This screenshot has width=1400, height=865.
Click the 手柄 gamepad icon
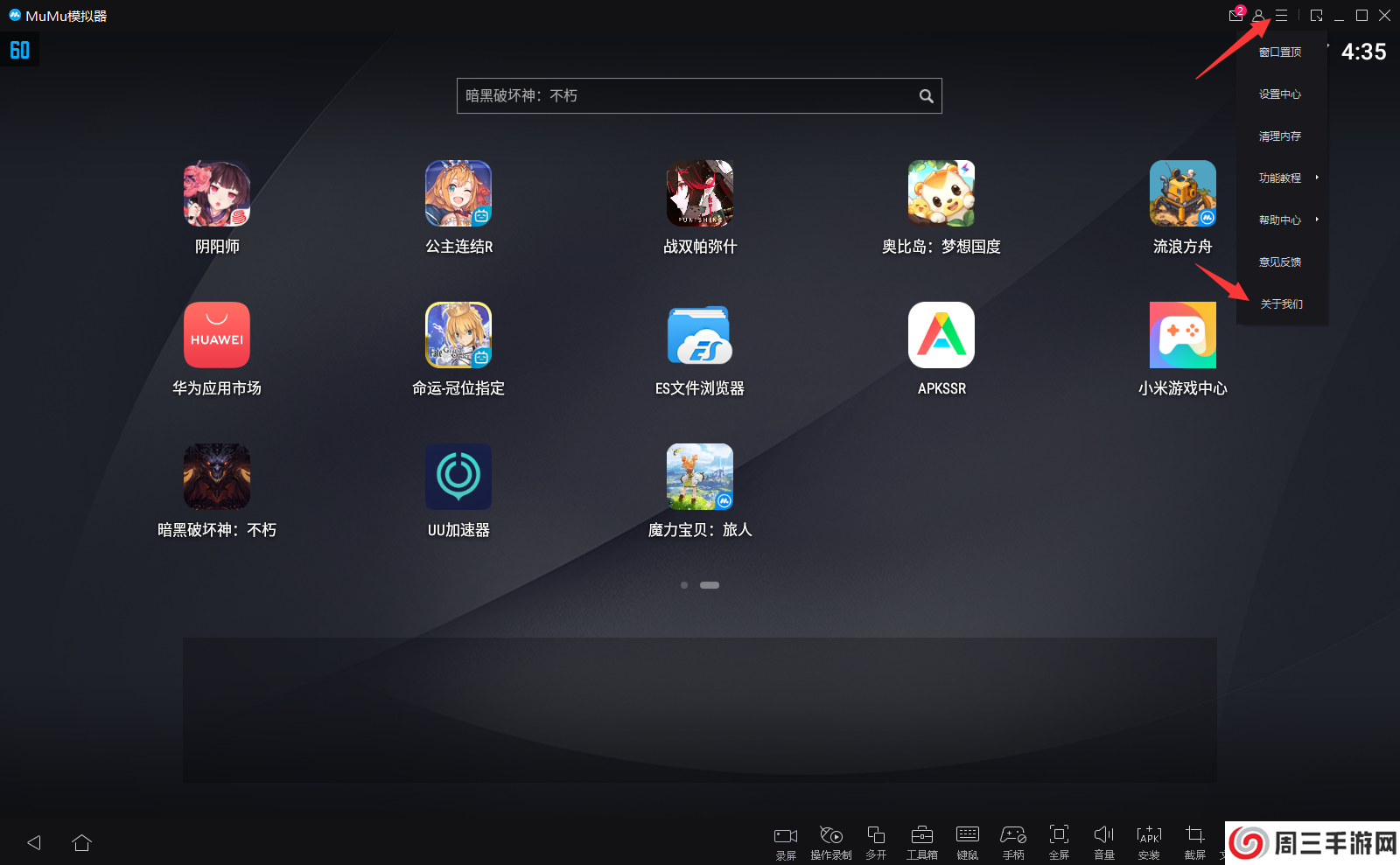tap(1013, 842)
